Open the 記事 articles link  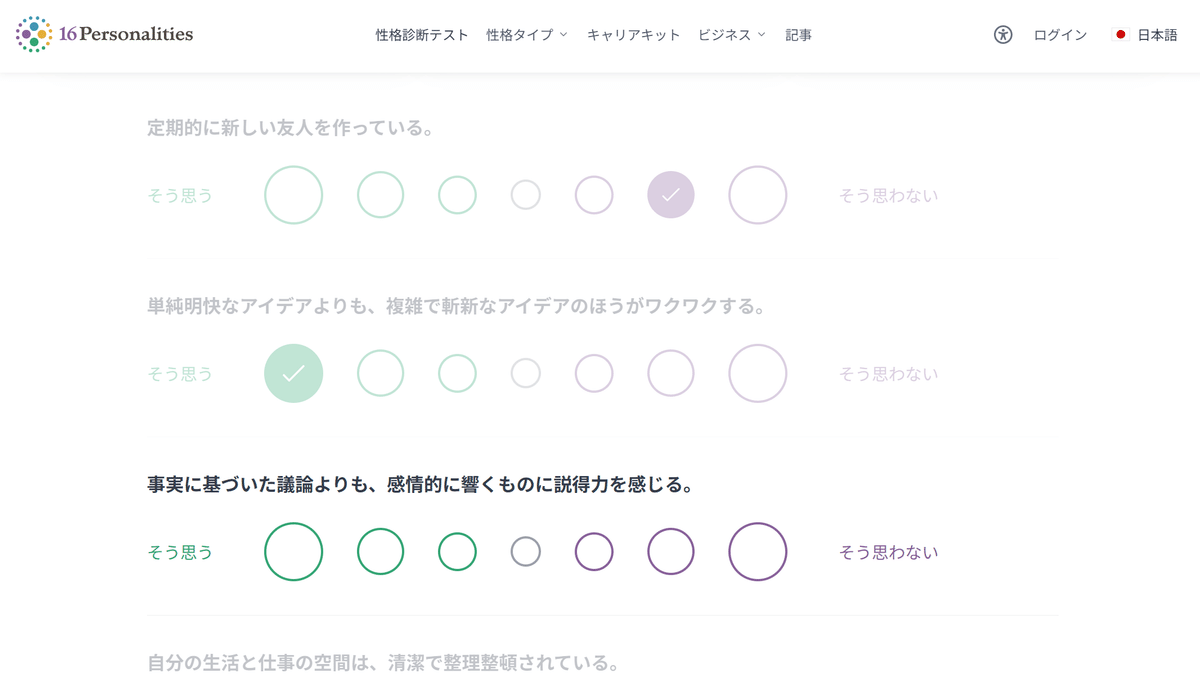798,35
